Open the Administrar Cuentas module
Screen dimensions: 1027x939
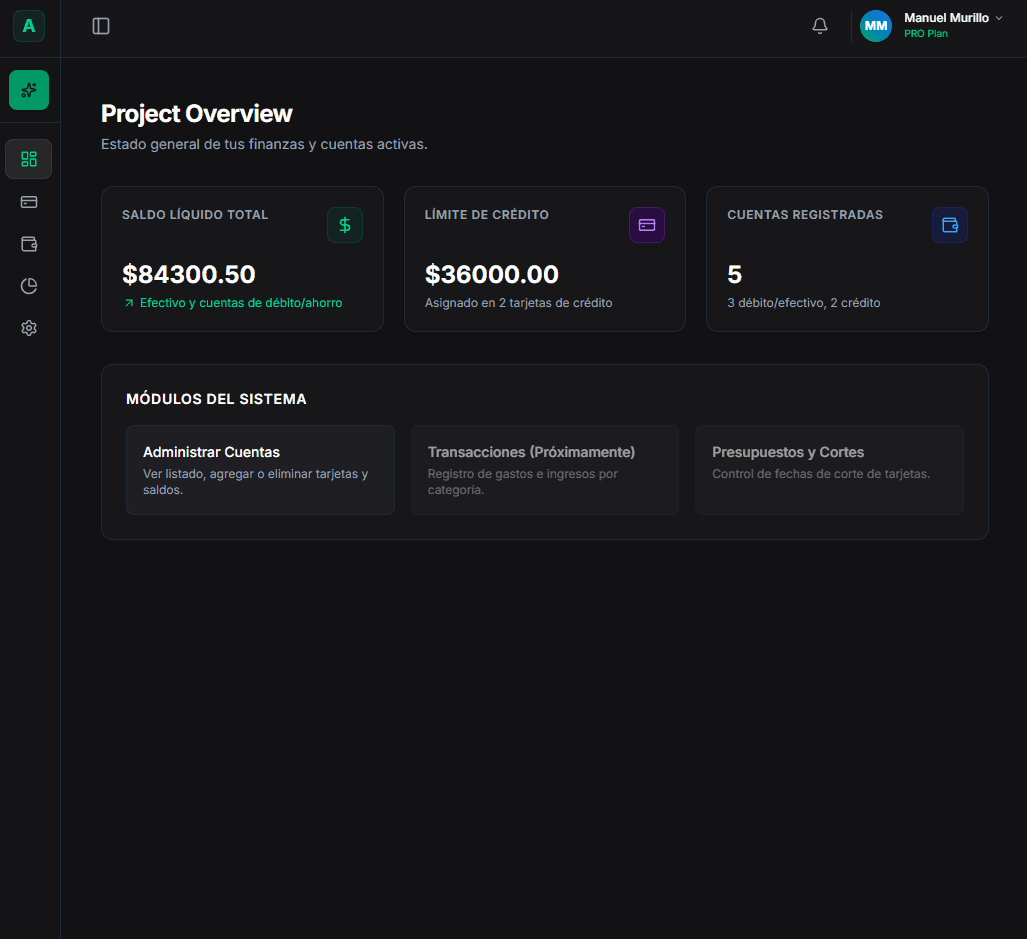[x=260, y=470]
